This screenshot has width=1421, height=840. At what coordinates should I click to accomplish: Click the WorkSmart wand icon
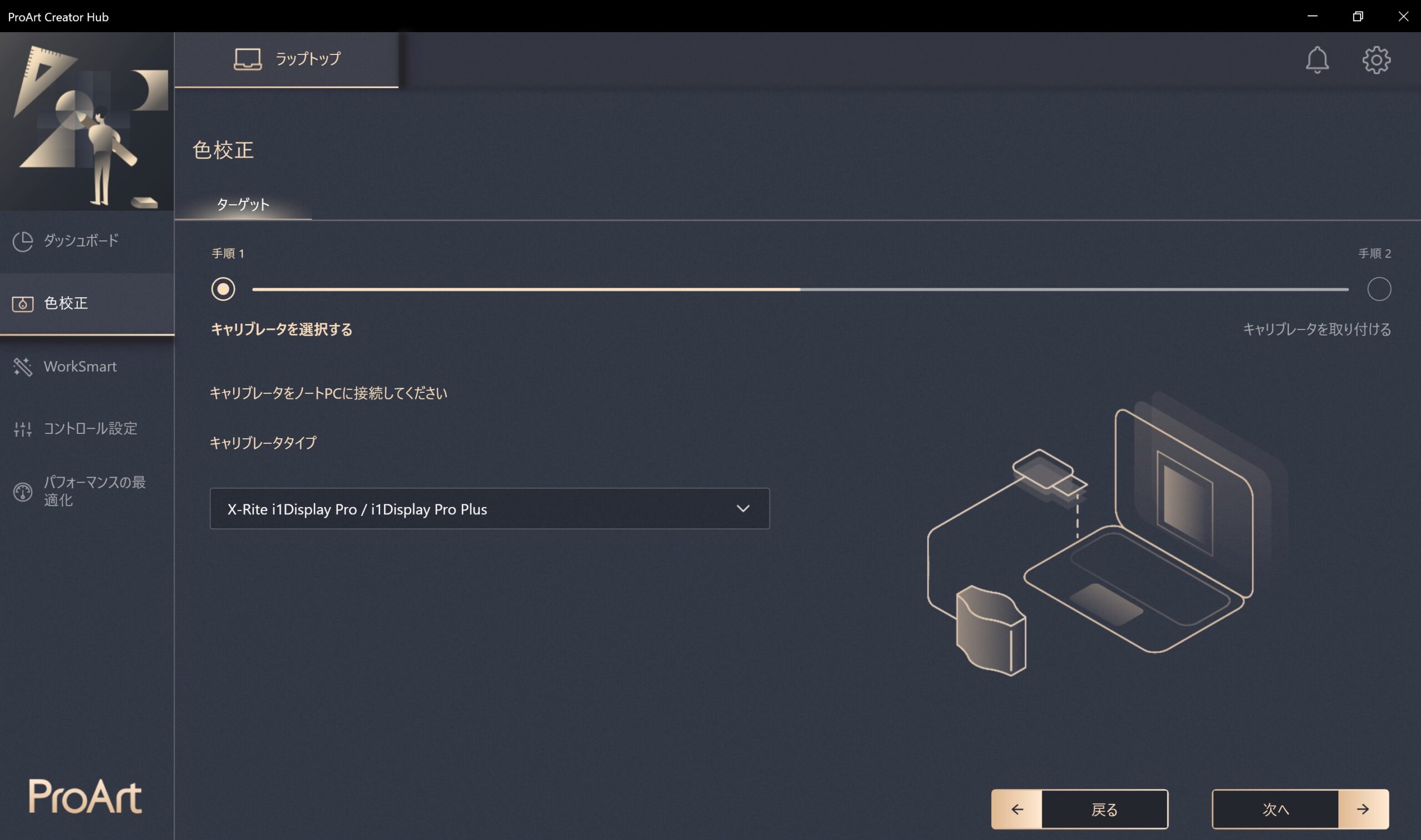(x=23, y=367)
